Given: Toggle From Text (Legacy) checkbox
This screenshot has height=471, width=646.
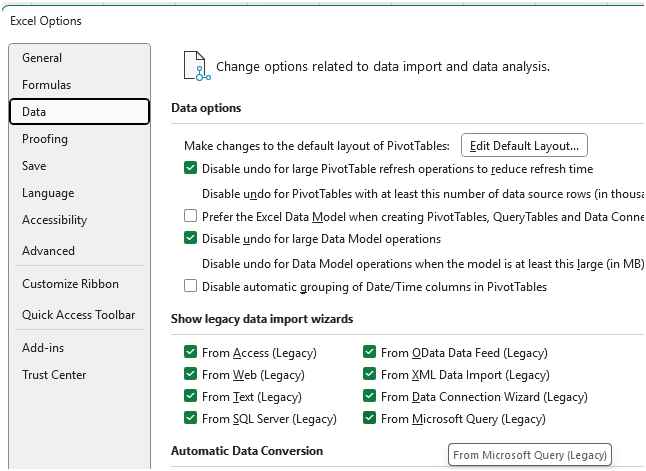Looking at the screenshot, I should coord(190,396).
